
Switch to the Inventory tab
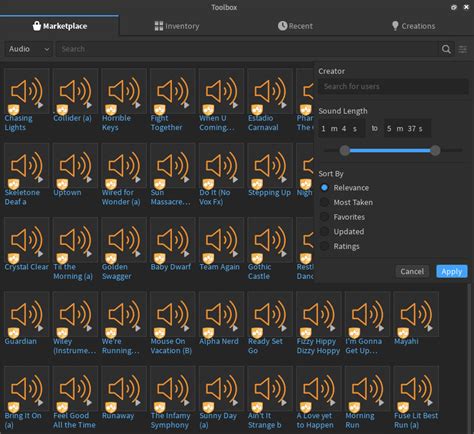pyautogui.click(x=177, y=26)
